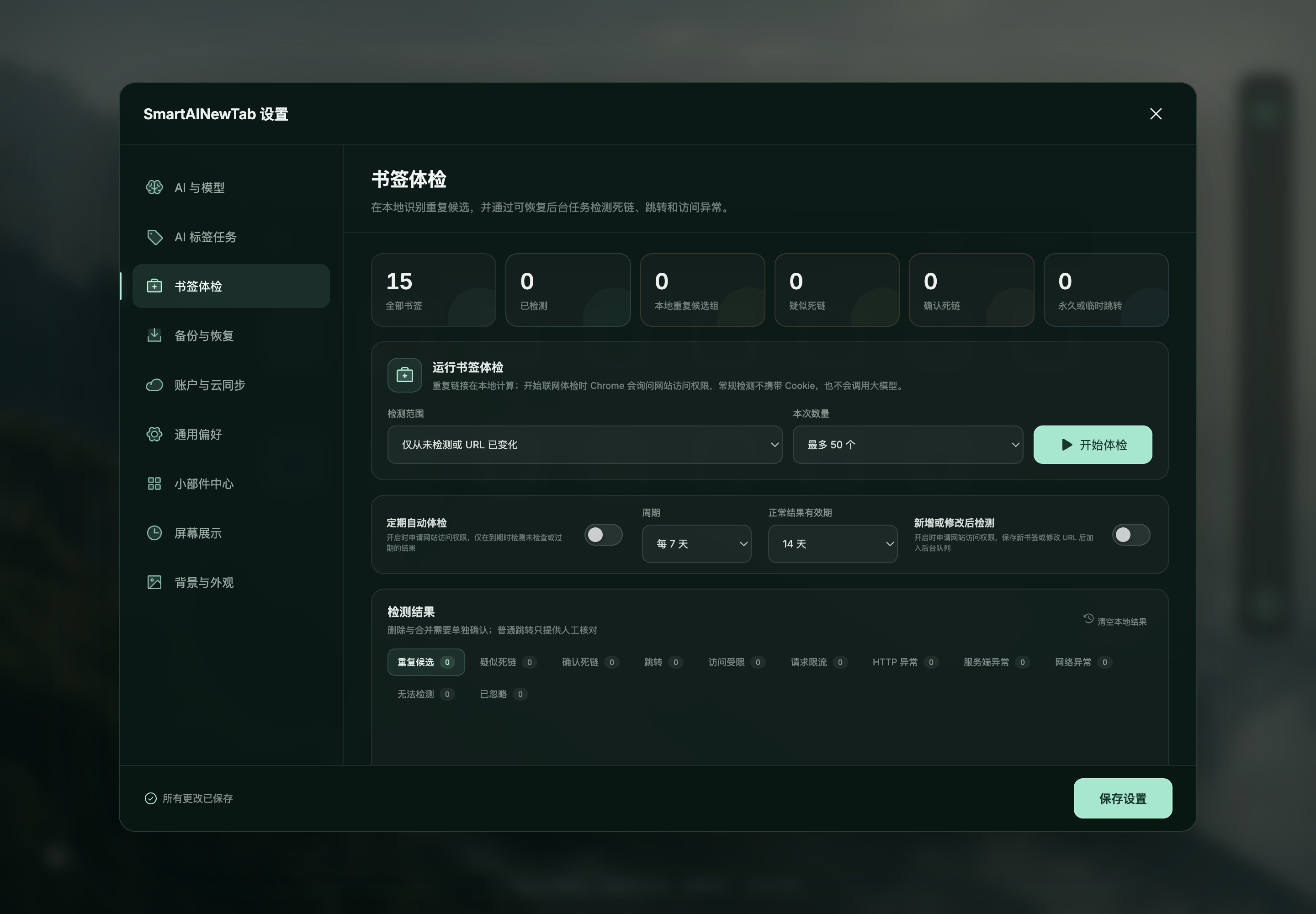Click the 本地重复候选组 stat card
Screen dimensions: 1316x914
pyautogui.click(x=703, y=290)
